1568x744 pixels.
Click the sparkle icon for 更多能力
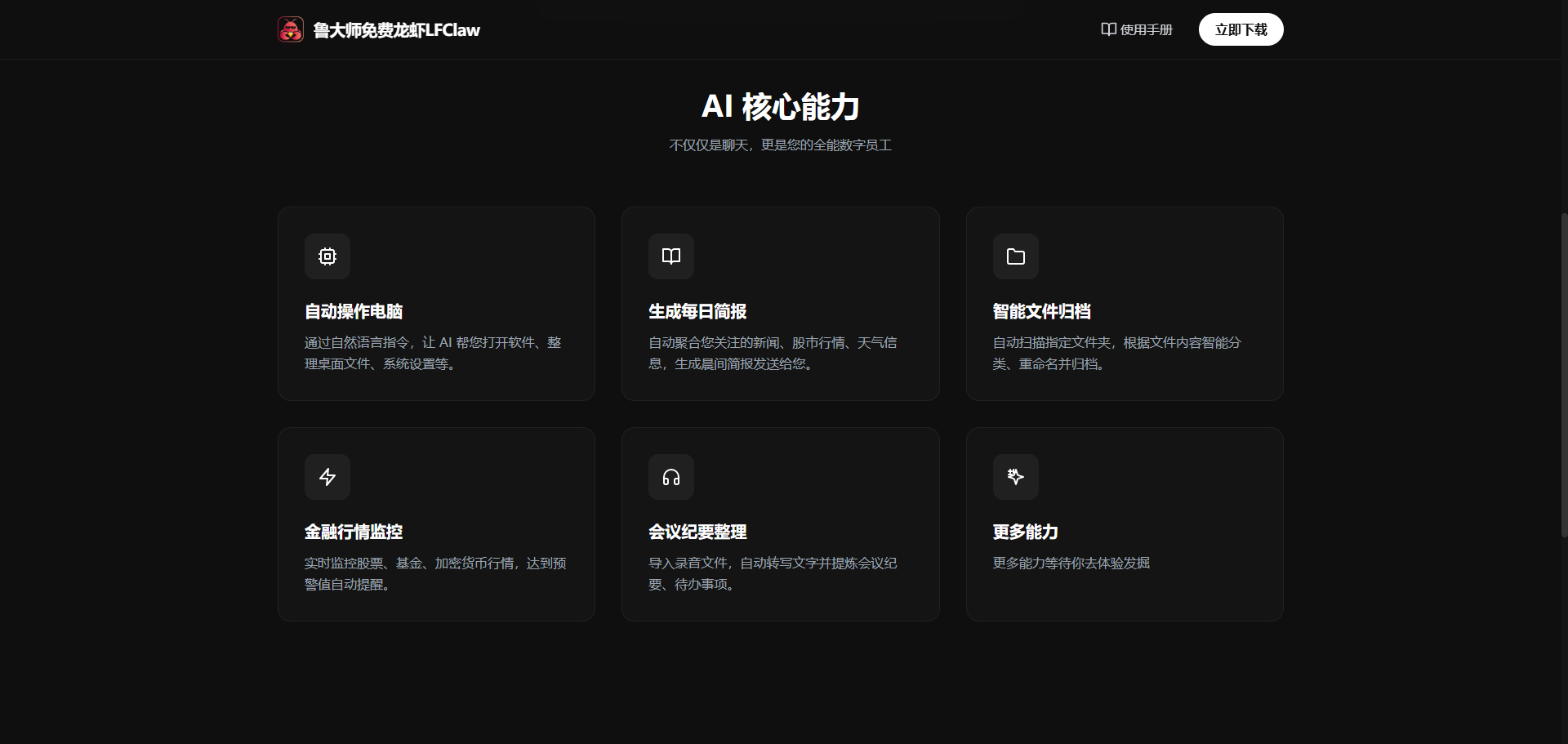1016,477
